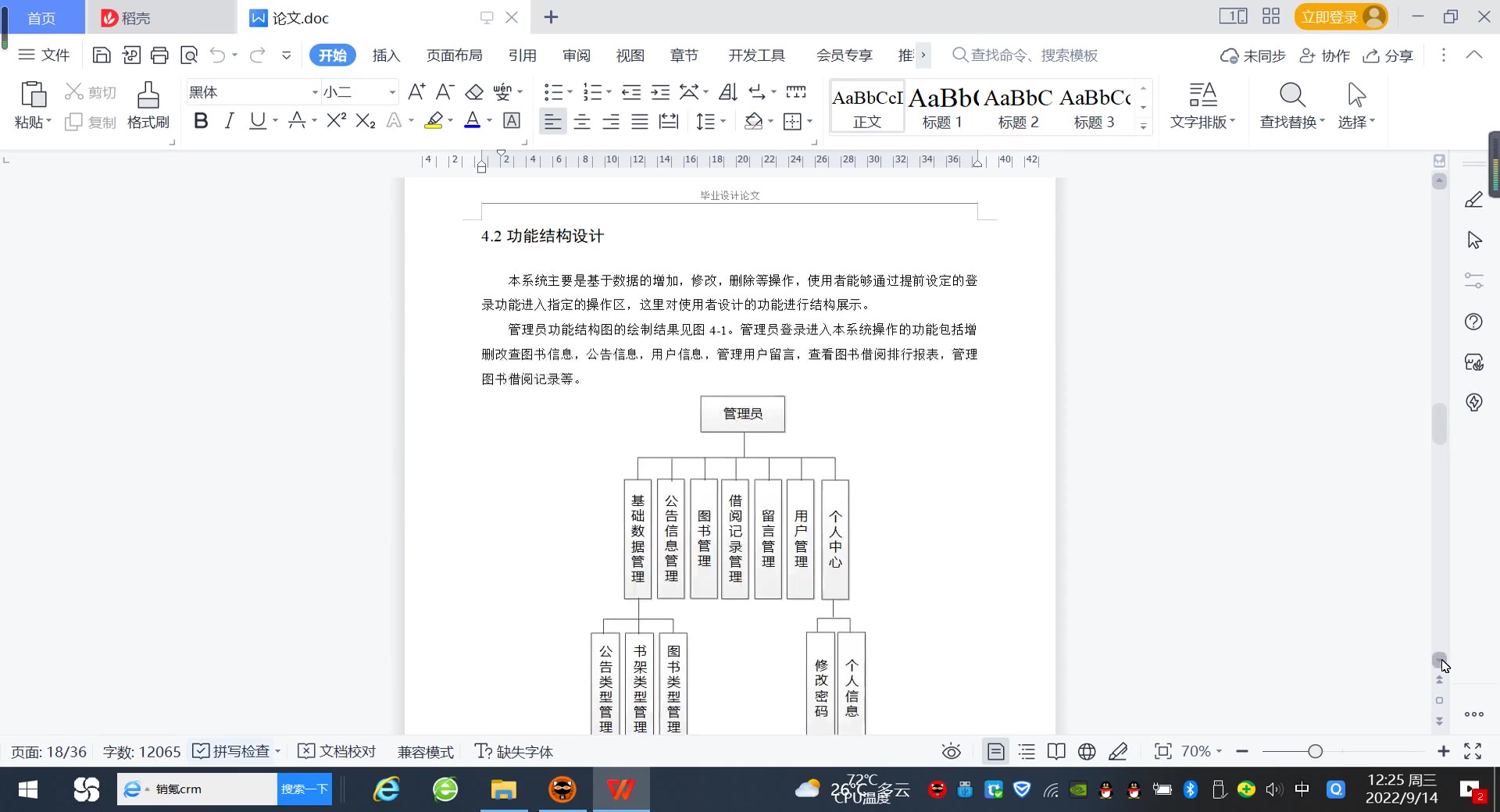Apply the 标题 1 heading style
The height and width of the screenshot is (812, 1500).
942,106
